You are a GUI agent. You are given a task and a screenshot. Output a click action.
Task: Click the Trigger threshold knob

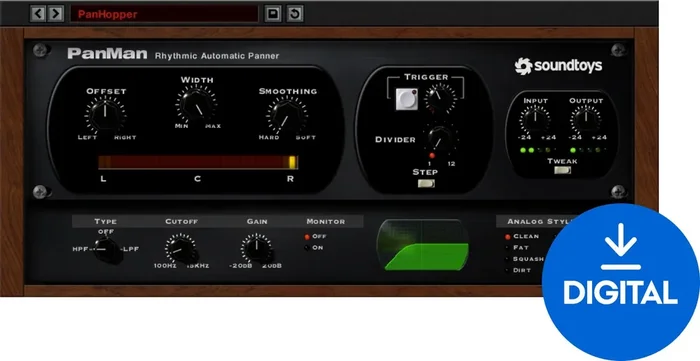click(x=440, y=98)
